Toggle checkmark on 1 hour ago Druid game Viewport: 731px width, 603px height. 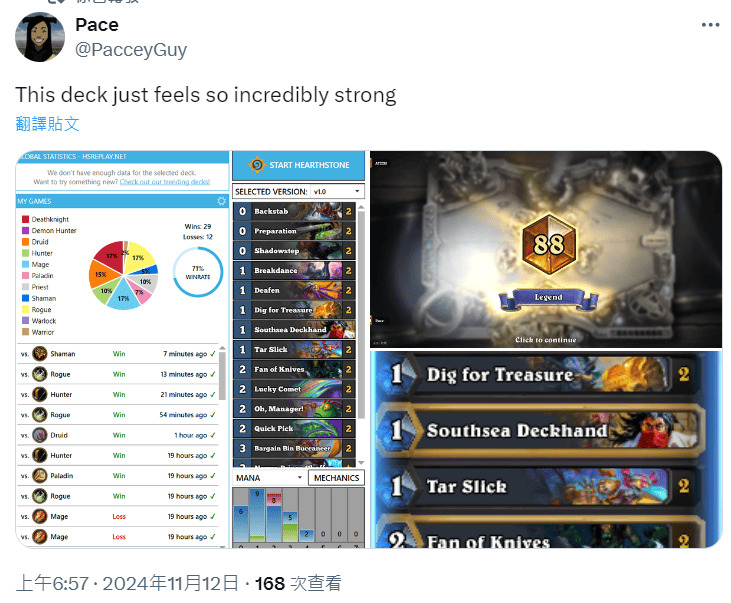click(213, 435)
